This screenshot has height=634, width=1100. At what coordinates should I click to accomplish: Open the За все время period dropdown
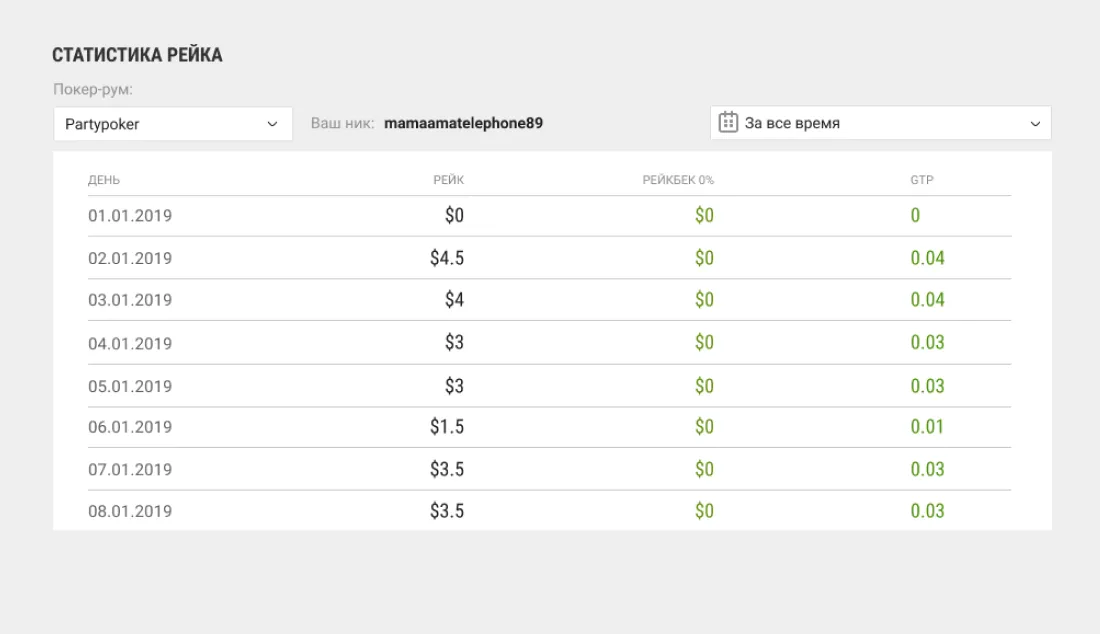[880, 123]
